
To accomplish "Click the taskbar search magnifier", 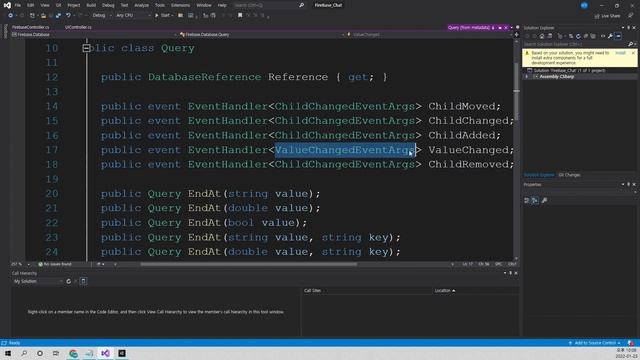I will [x=24, y=353].
